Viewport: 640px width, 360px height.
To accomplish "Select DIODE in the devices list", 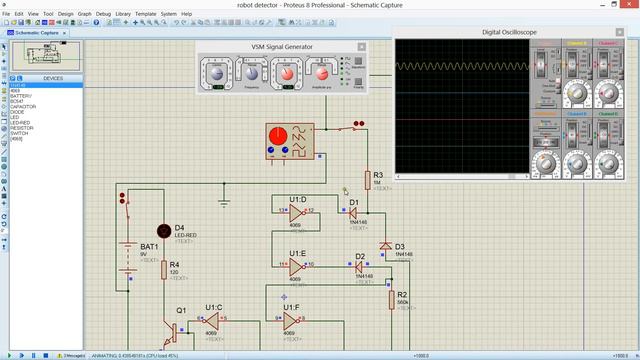I will click(x=46, y=112).
